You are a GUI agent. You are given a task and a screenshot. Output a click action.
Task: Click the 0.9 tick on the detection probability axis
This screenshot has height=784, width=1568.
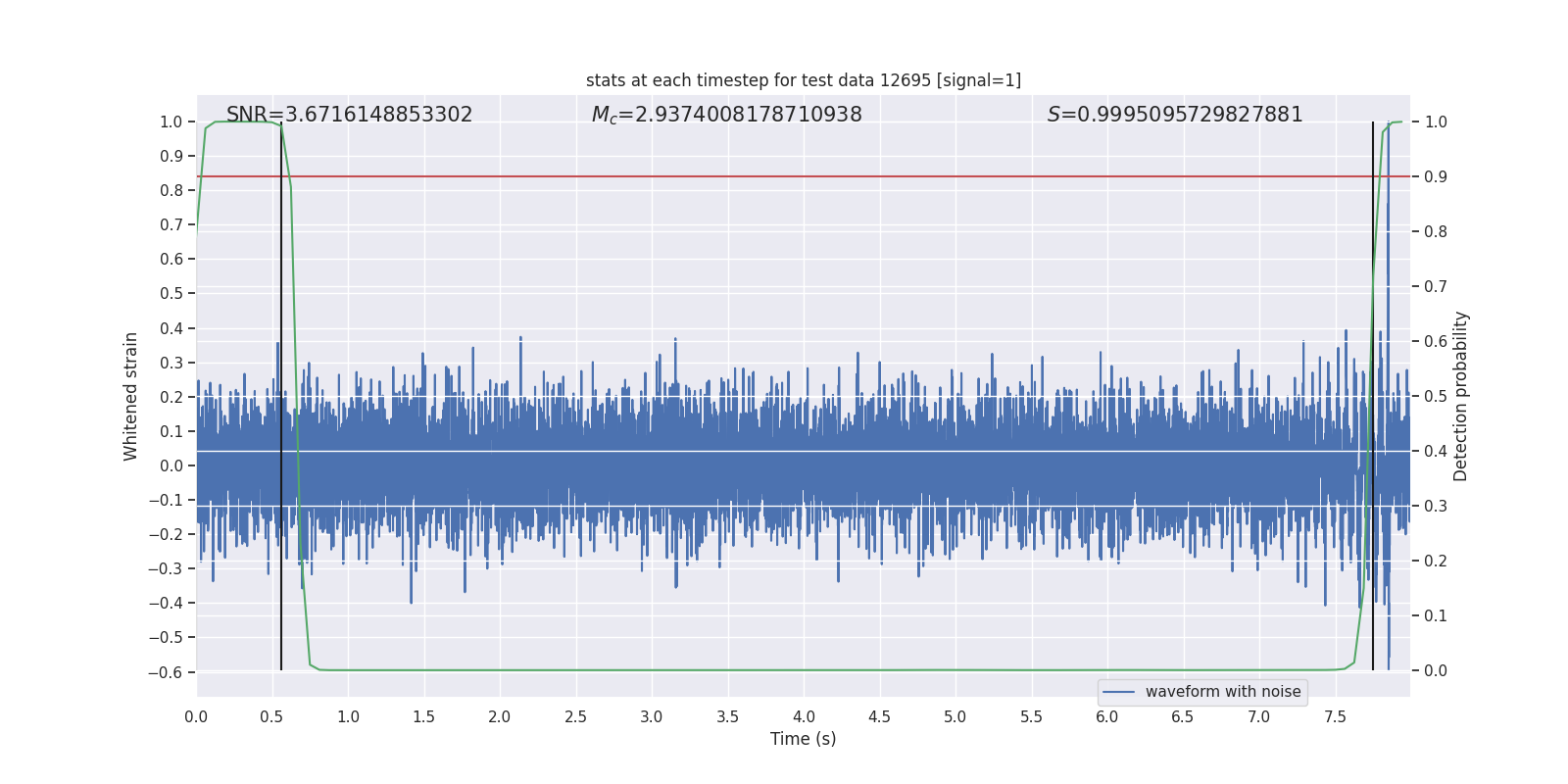click(x=1436, y=177)
